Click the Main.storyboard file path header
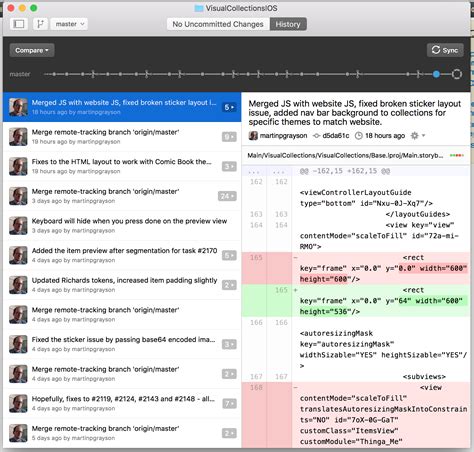 (345, 155)
